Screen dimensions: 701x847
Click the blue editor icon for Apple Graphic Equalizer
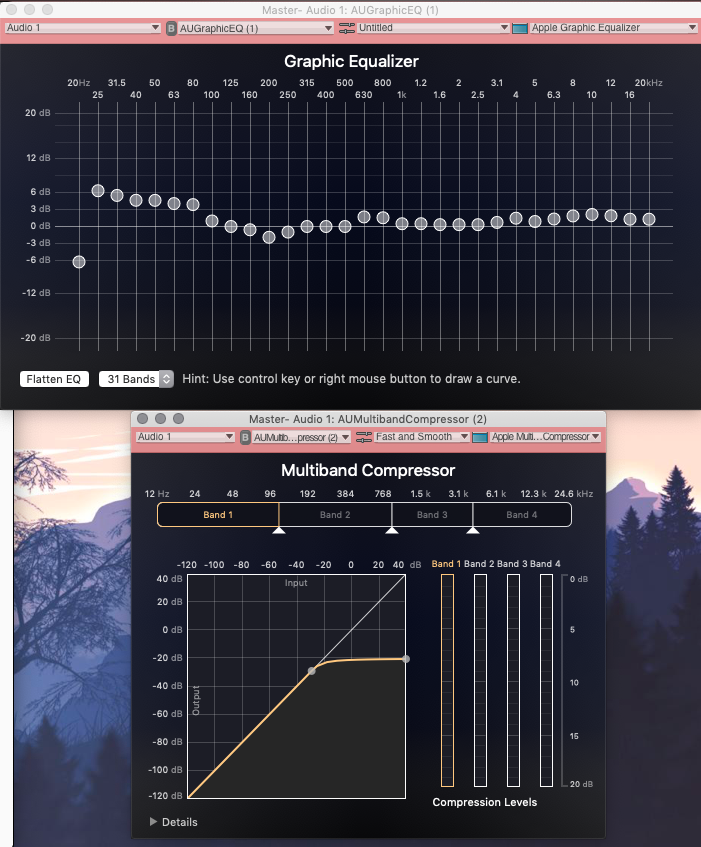(520, 28)
